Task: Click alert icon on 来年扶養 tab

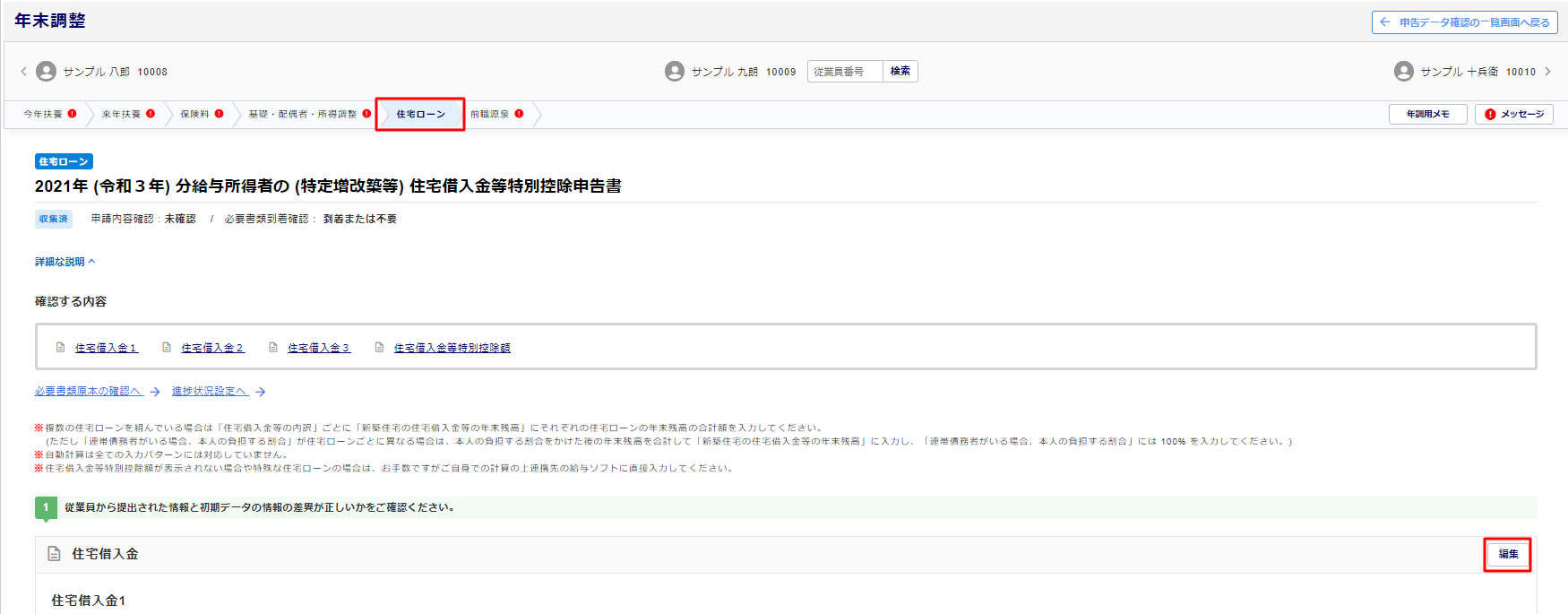Action: pyautogui.click(x=151, y=114)
